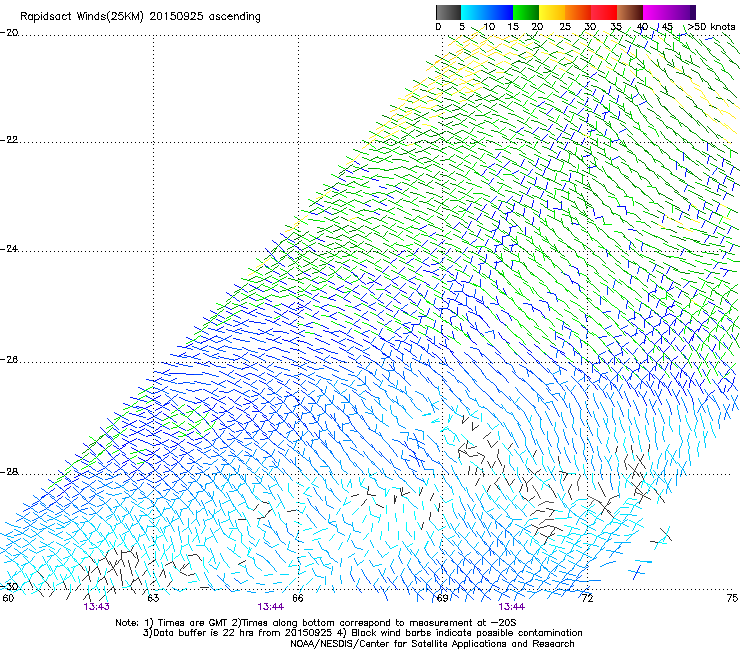Click the 'NOAA/NESDIS/Center for Satellite Applications' credit line
The image size is (740, 650).
click(432, 644)
